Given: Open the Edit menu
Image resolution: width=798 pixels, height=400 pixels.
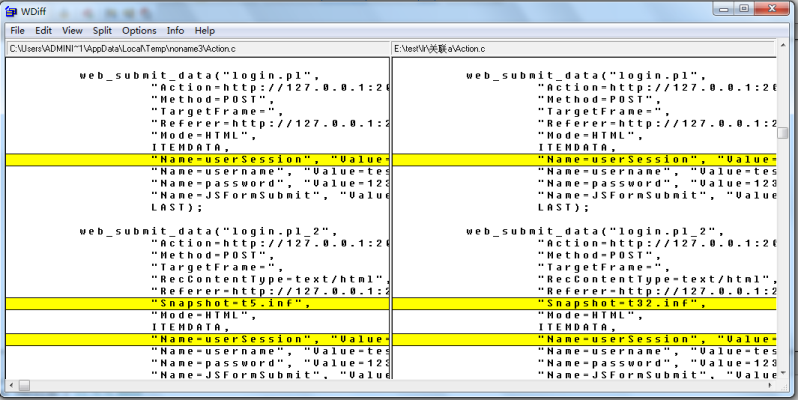Looking at the screenshot, I should click(x=43, y=31).
